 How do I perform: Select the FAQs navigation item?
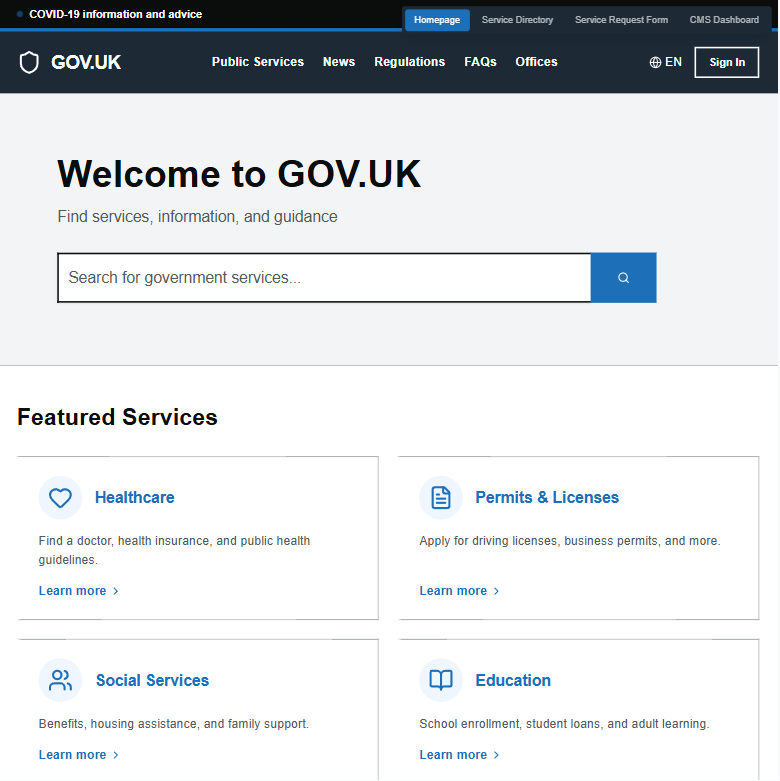(480, 62)
